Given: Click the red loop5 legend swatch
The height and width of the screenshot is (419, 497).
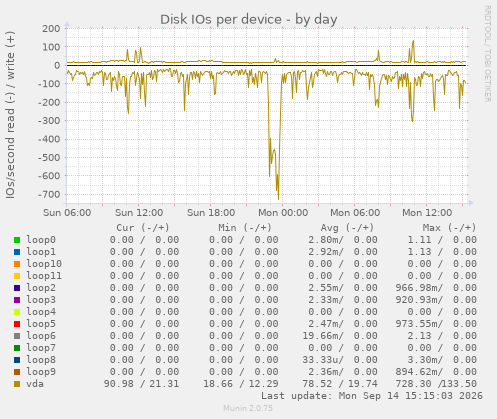Looking at the screenshot, I should (x=17, y=324).
